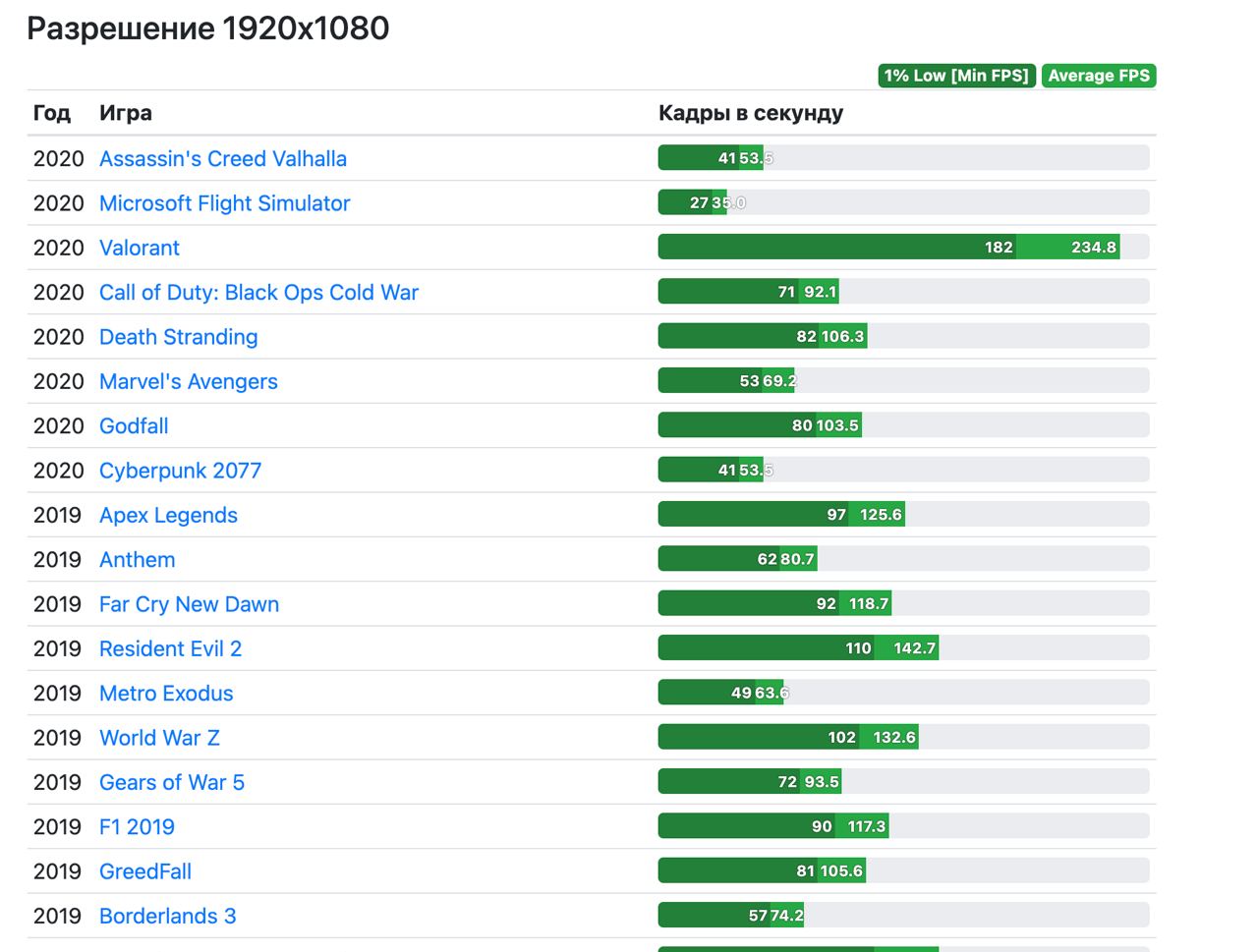
Task: Click the year 2019 in F1 2019 row
Action: (x=57, y=827)
